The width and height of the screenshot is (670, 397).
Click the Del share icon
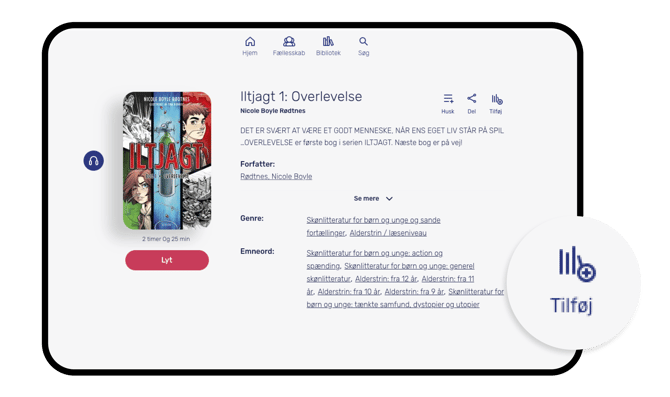click(x=471, y=99)
